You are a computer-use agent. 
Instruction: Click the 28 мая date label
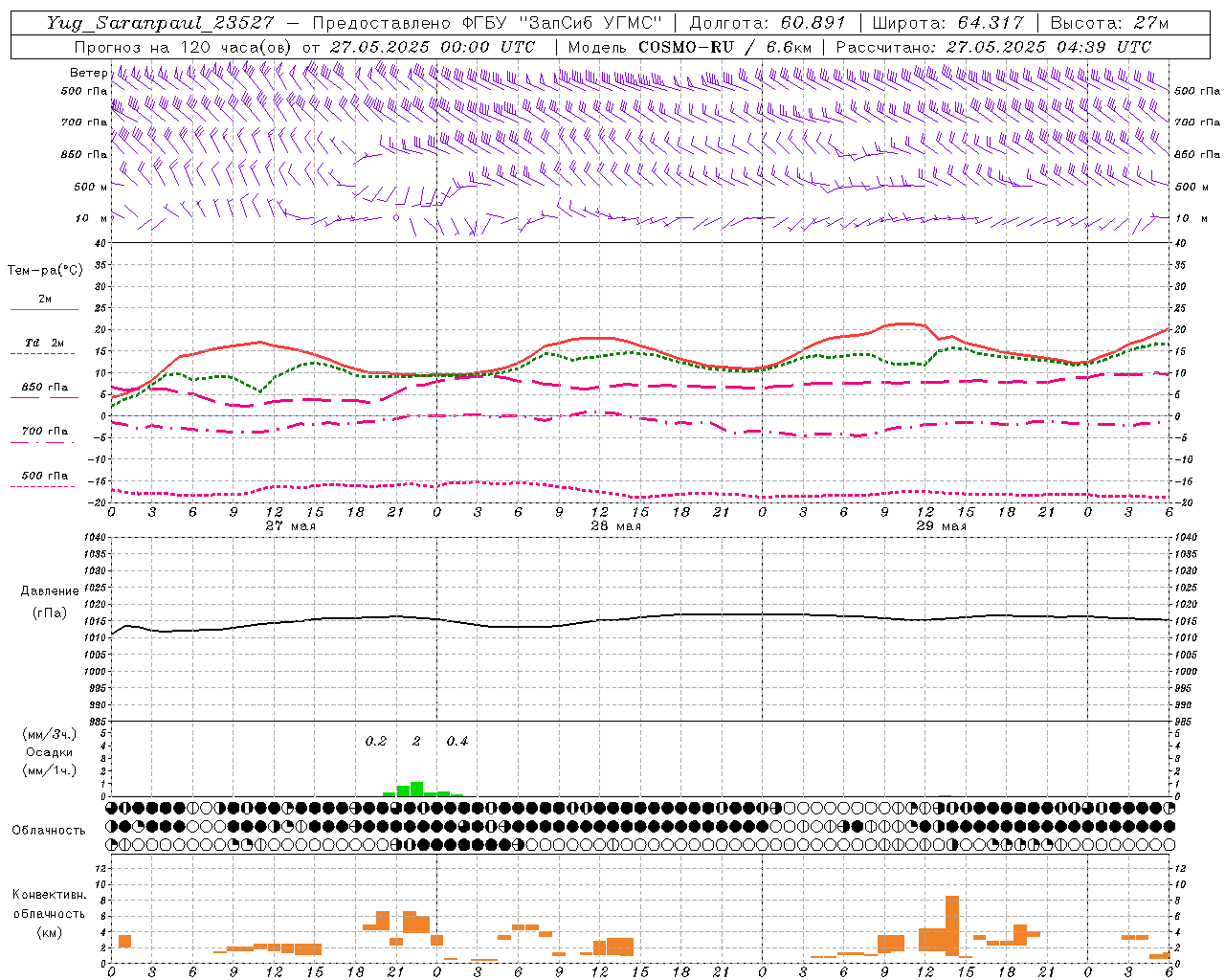click(x=616, y=526)
